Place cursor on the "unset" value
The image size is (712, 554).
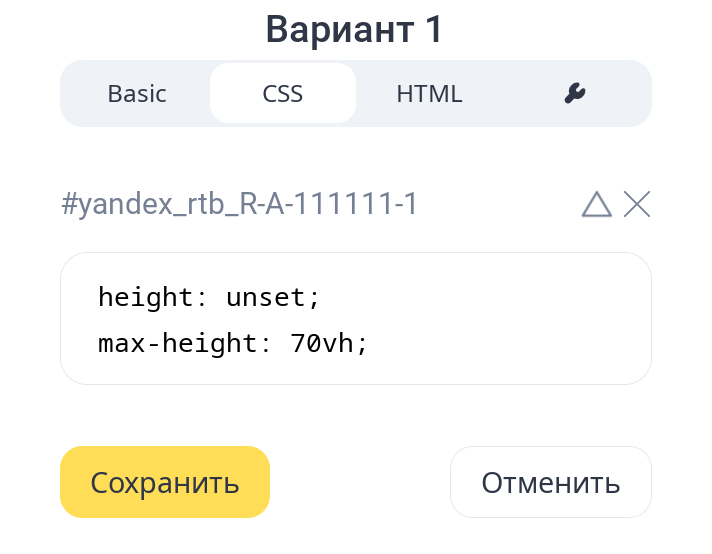tap(266, 297)
